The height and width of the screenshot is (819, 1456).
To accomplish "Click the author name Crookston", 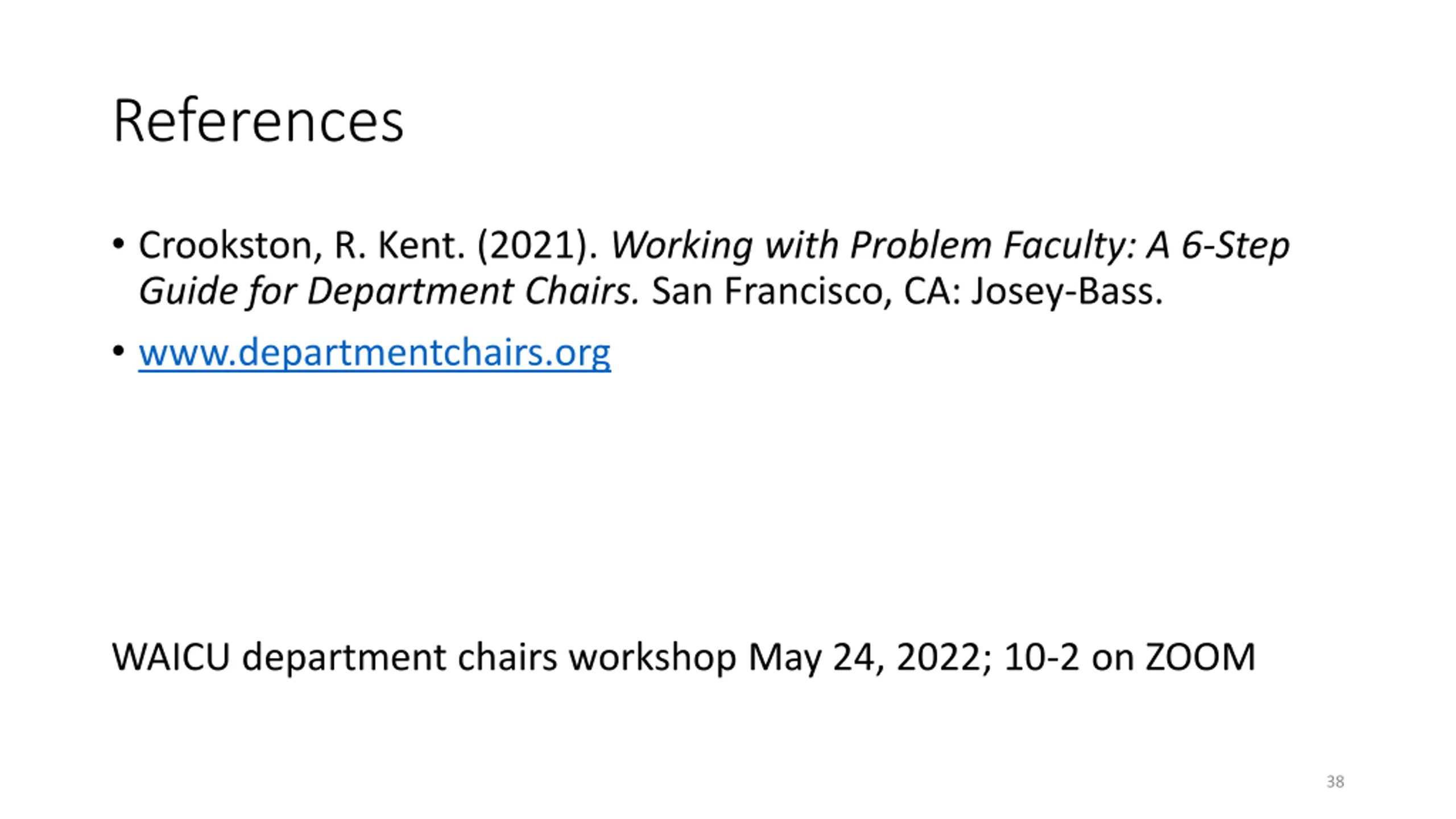I will coord(225,246).
